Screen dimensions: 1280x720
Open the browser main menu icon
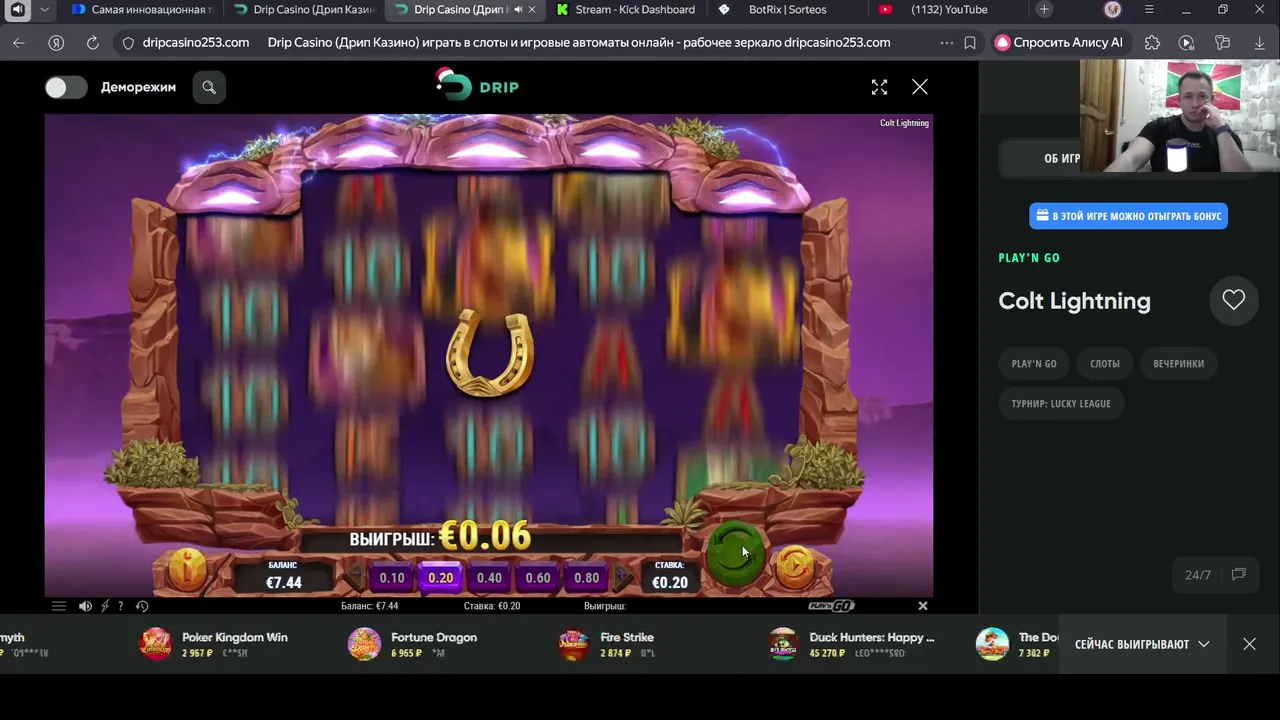coord(1149,10)
